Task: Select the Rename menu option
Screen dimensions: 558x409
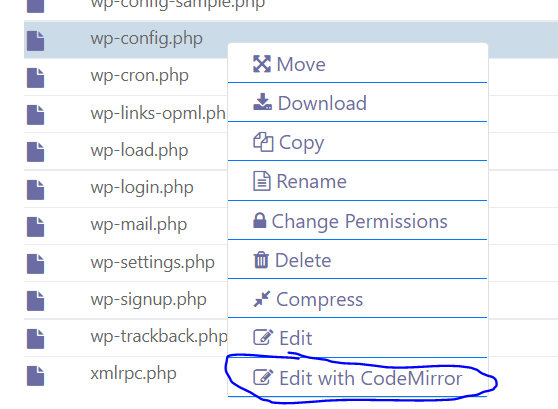Action: tap(357, 181)
